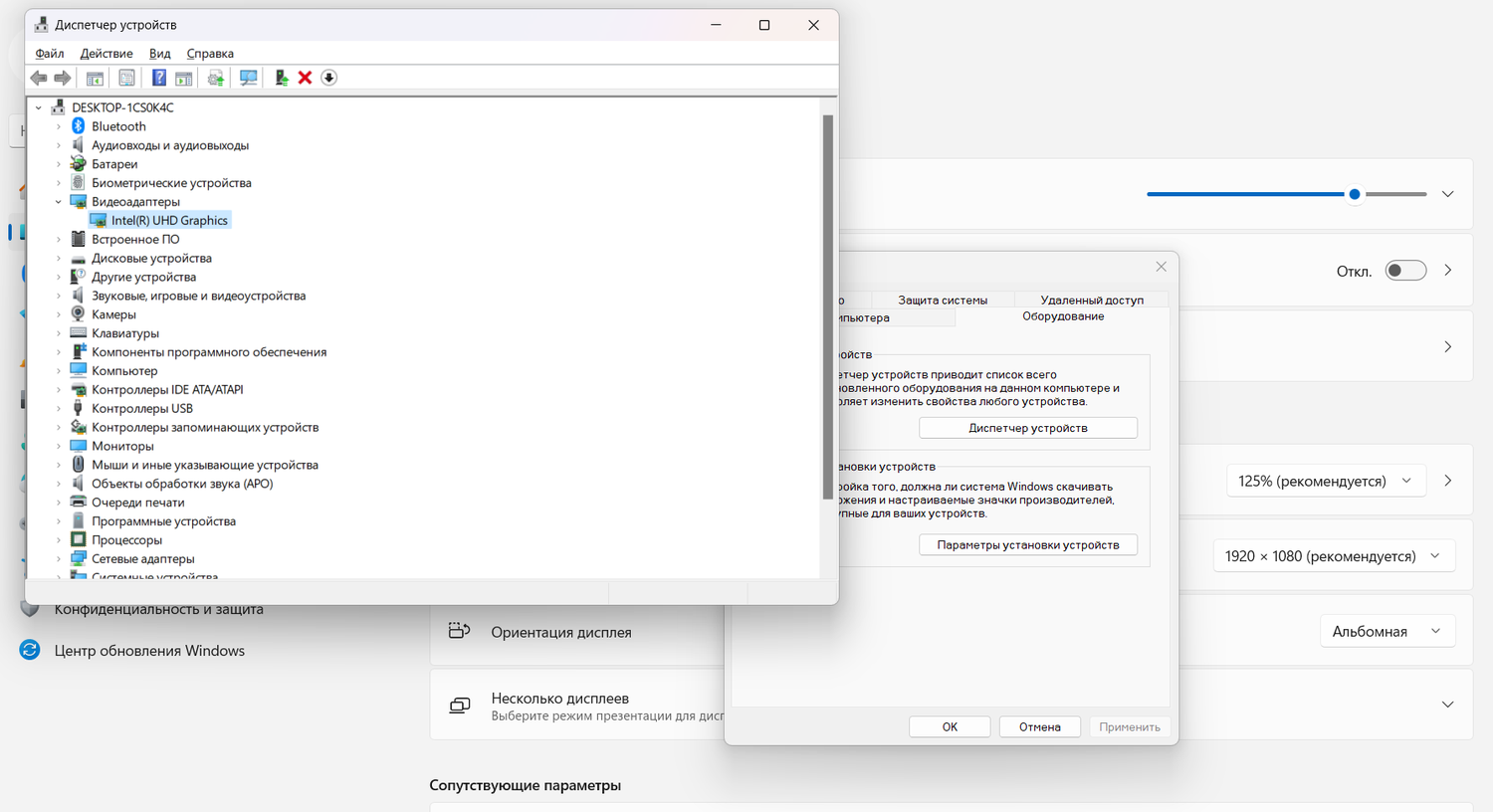This screenshot has height=812, width=1493.
Task: Collapse the DESKTOP-1CS0K4C root node
Action: 39,107
